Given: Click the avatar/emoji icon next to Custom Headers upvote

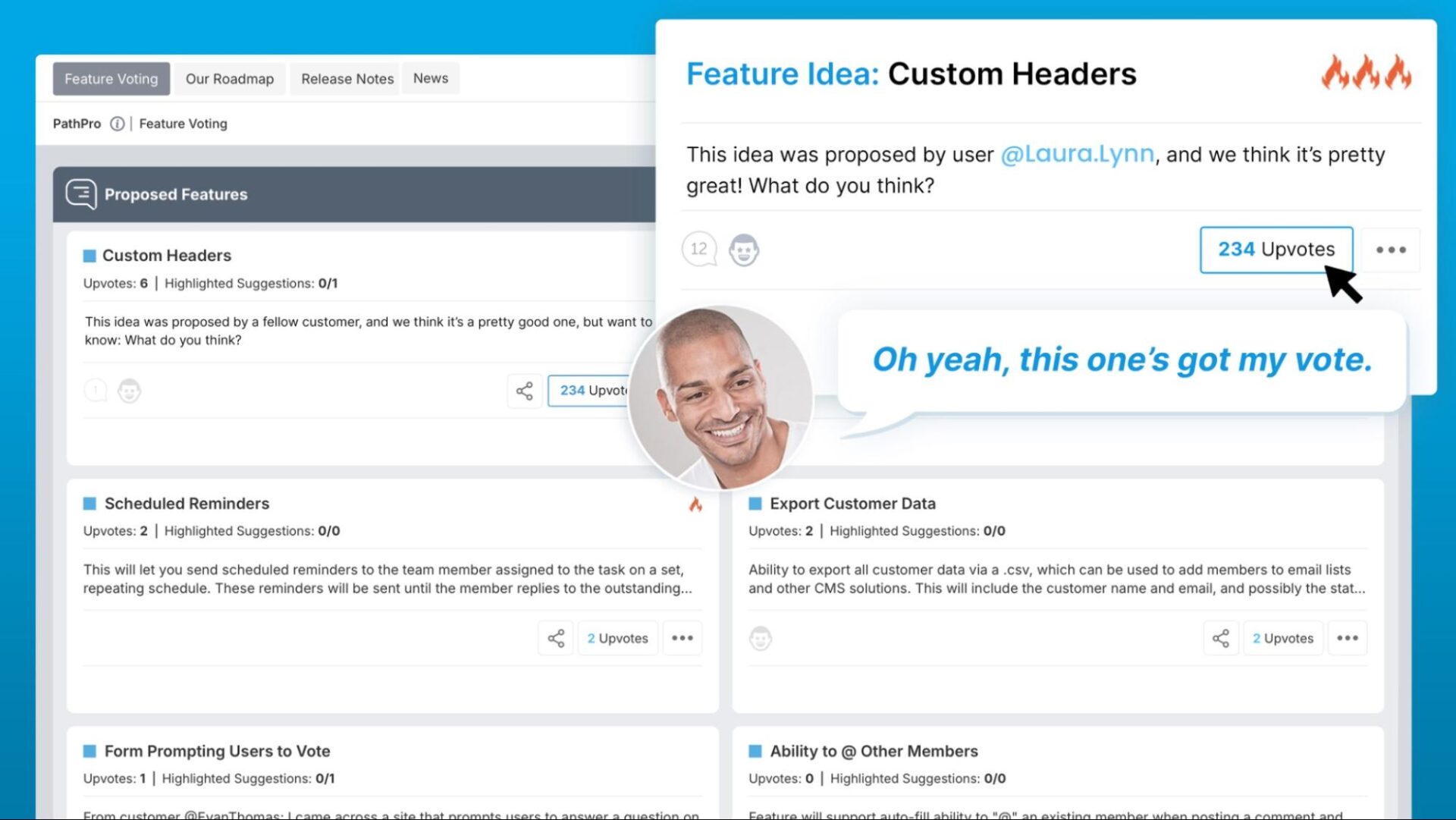Looking at the screenshot, I should pyautogui.click(x=130, y=390).
